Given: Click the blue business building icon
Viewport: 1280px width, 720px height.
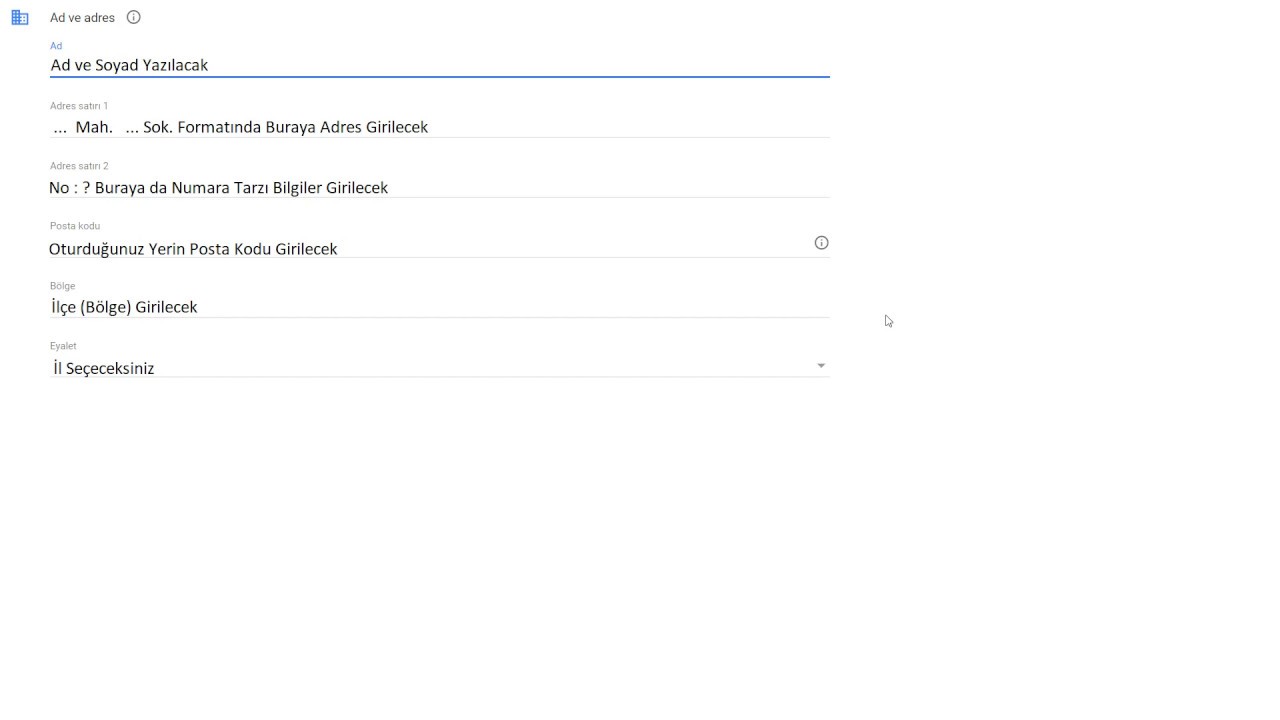Looking at the screenshot, I should (x=20, y=17).
